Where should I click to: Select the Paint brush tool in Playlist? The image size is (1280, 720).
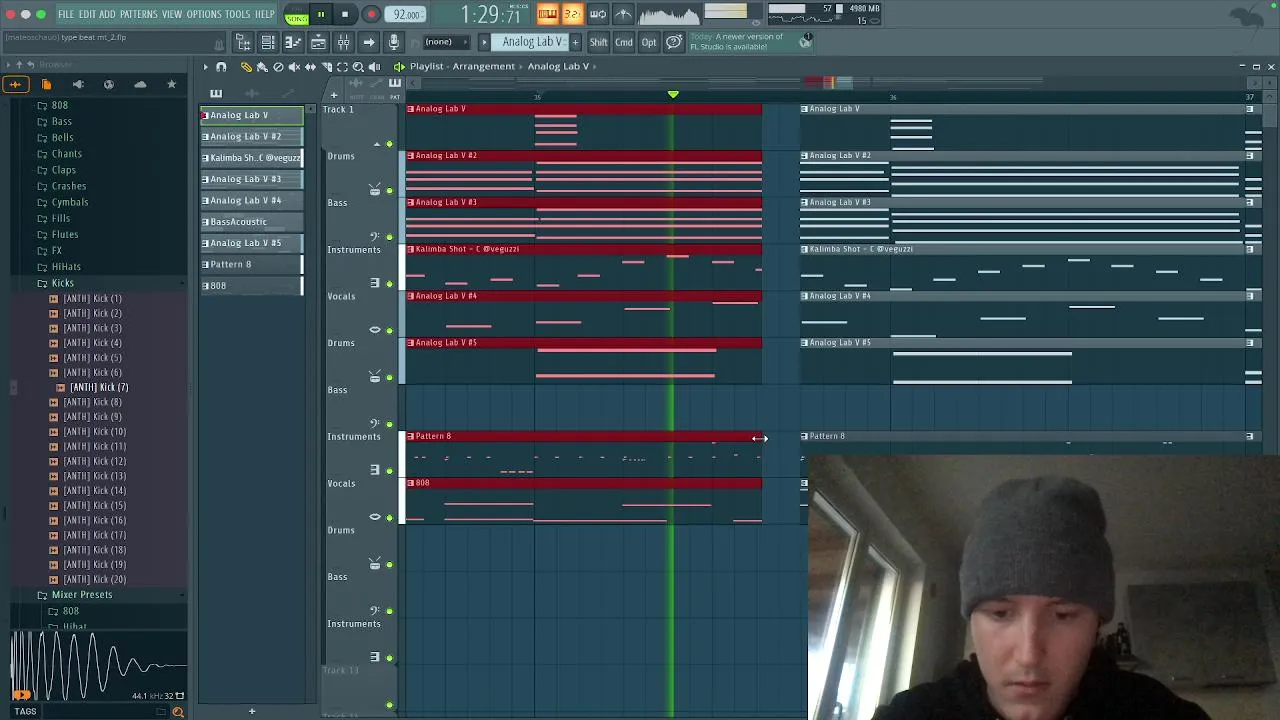pyautogui.click(x=262, y=67)
